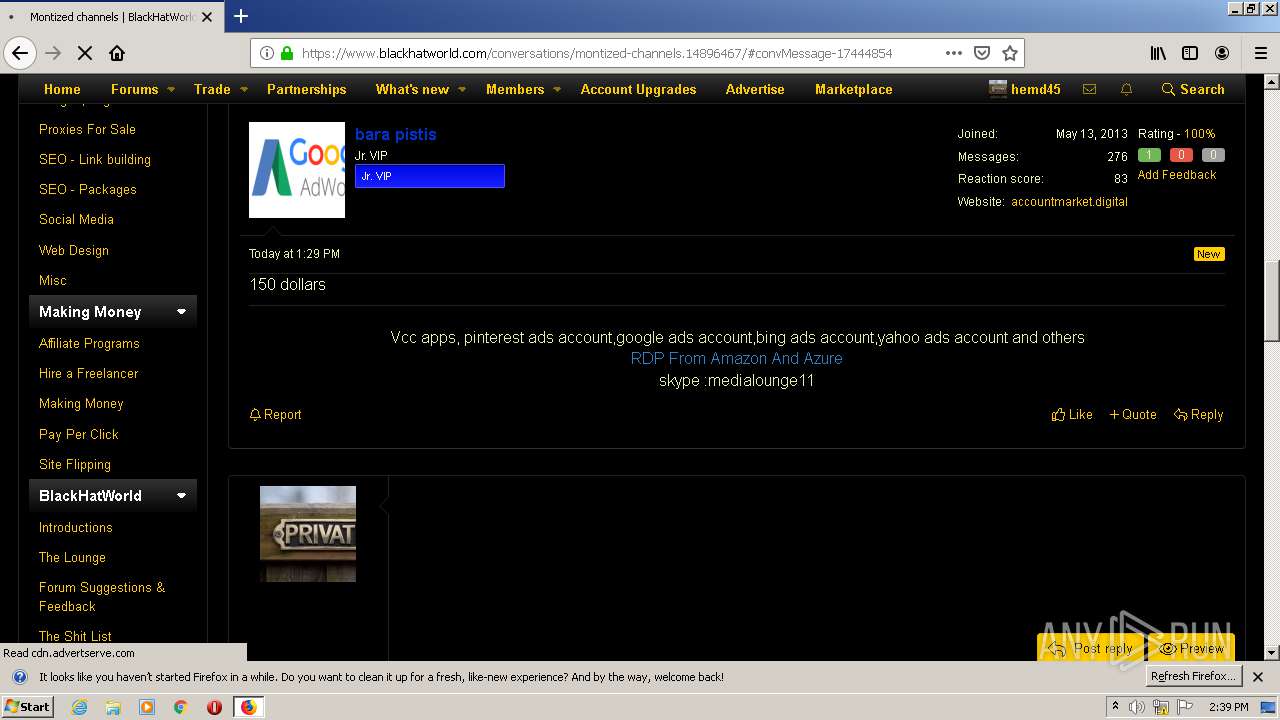
Task: Open the alerts bell icon
Action: (x=1126, y=89)
